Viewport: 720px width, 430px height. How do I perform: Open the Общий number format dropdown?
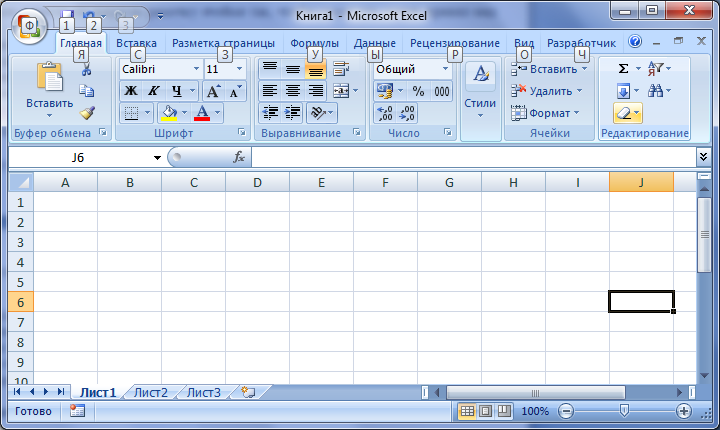(x=445, y=69)
